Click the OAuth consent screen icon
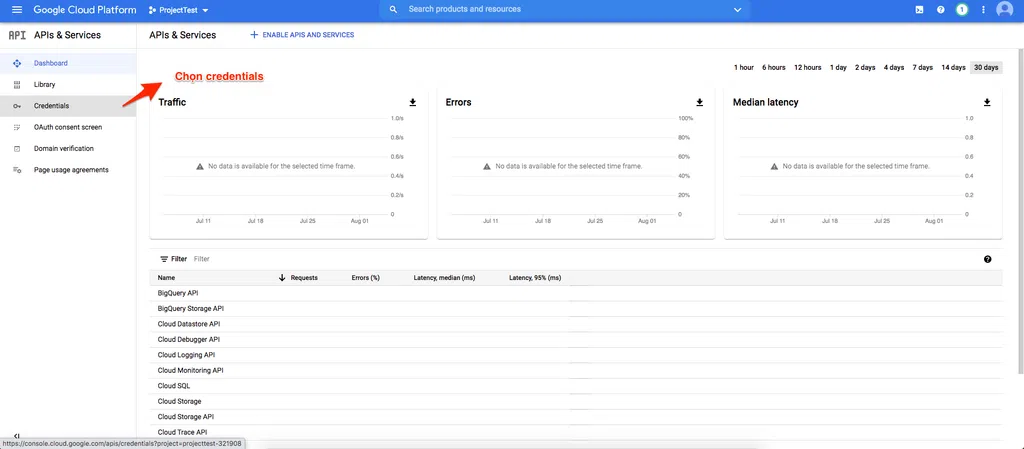Screen dimensions: 1024x449 click(17, 127)
